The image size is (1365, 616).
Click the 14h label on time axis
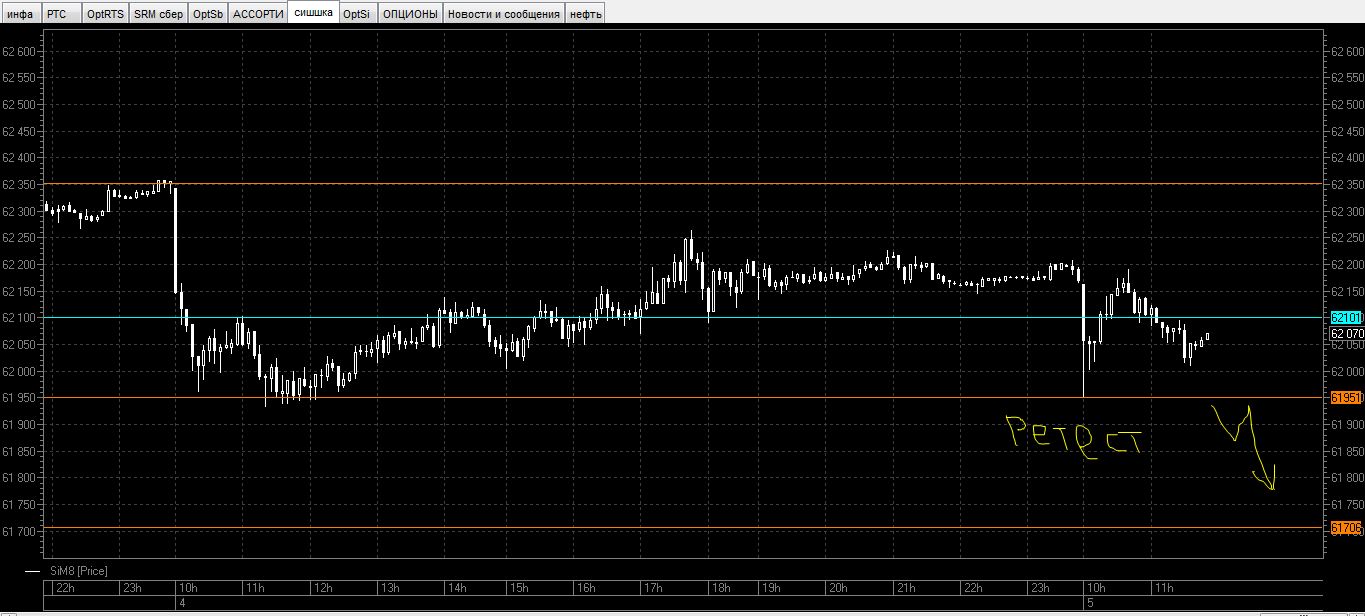tap(457, 587)
